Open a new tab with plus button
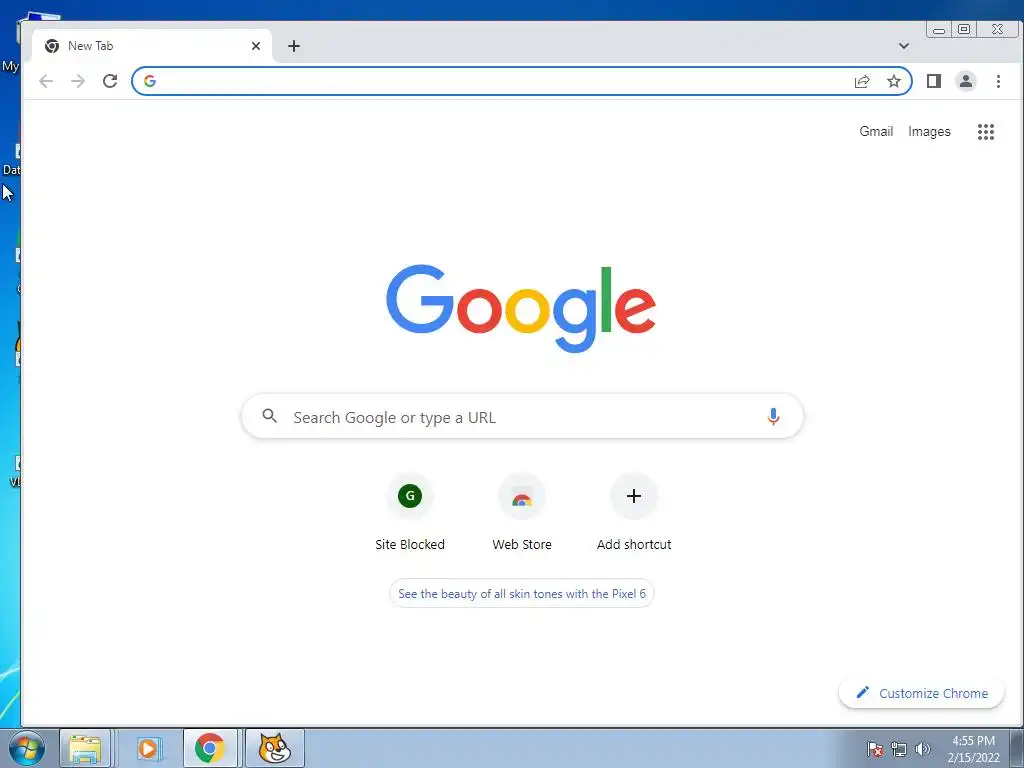1024x768 pixels. tap(294, 46)
